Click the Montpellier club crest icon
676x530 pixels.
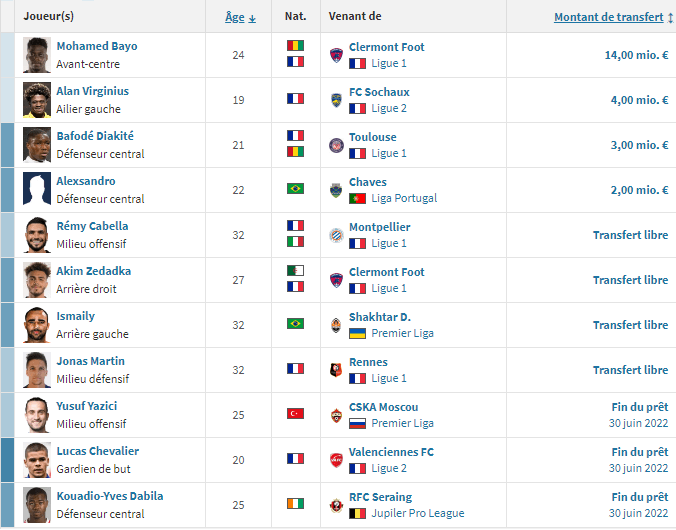coord(336,235)
